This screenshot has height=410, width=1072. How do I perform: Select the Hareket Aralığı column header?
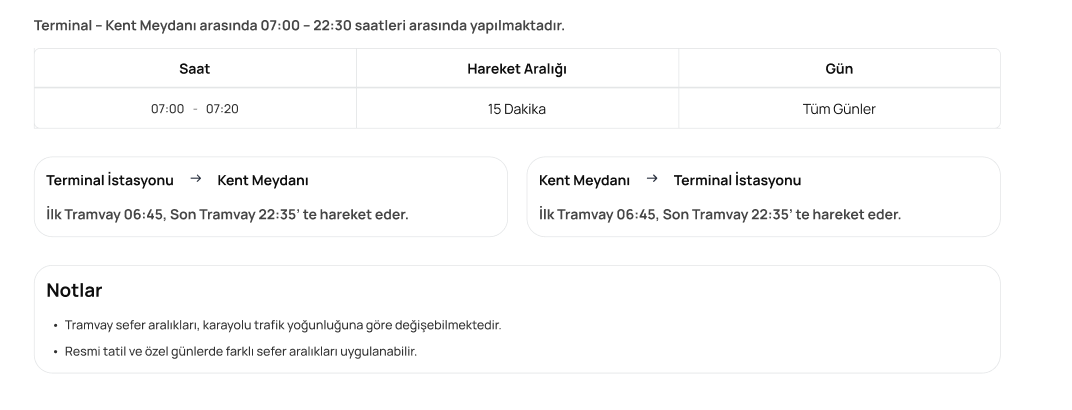point(517,69)
